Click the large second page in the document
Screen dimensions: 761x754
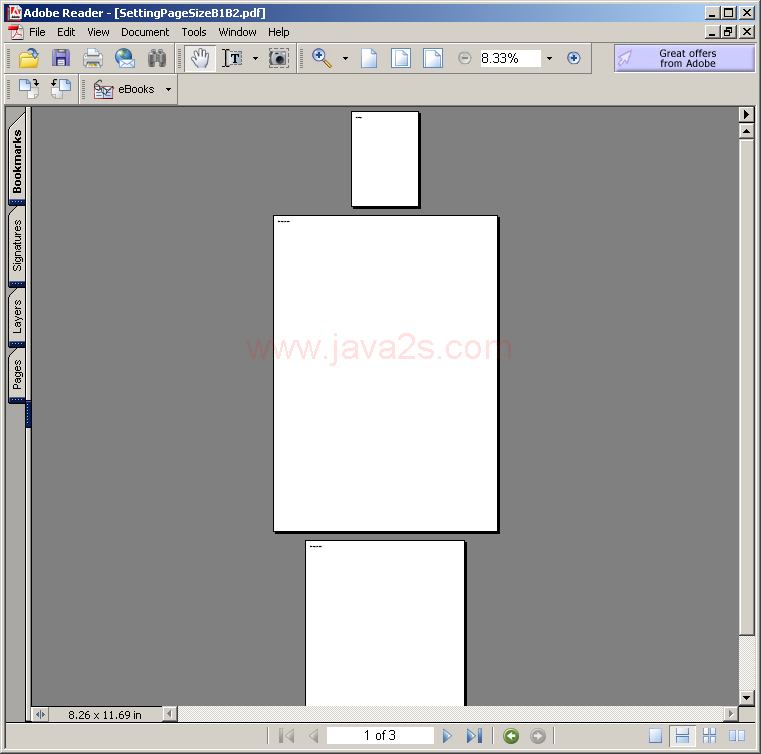coord(385,374)
